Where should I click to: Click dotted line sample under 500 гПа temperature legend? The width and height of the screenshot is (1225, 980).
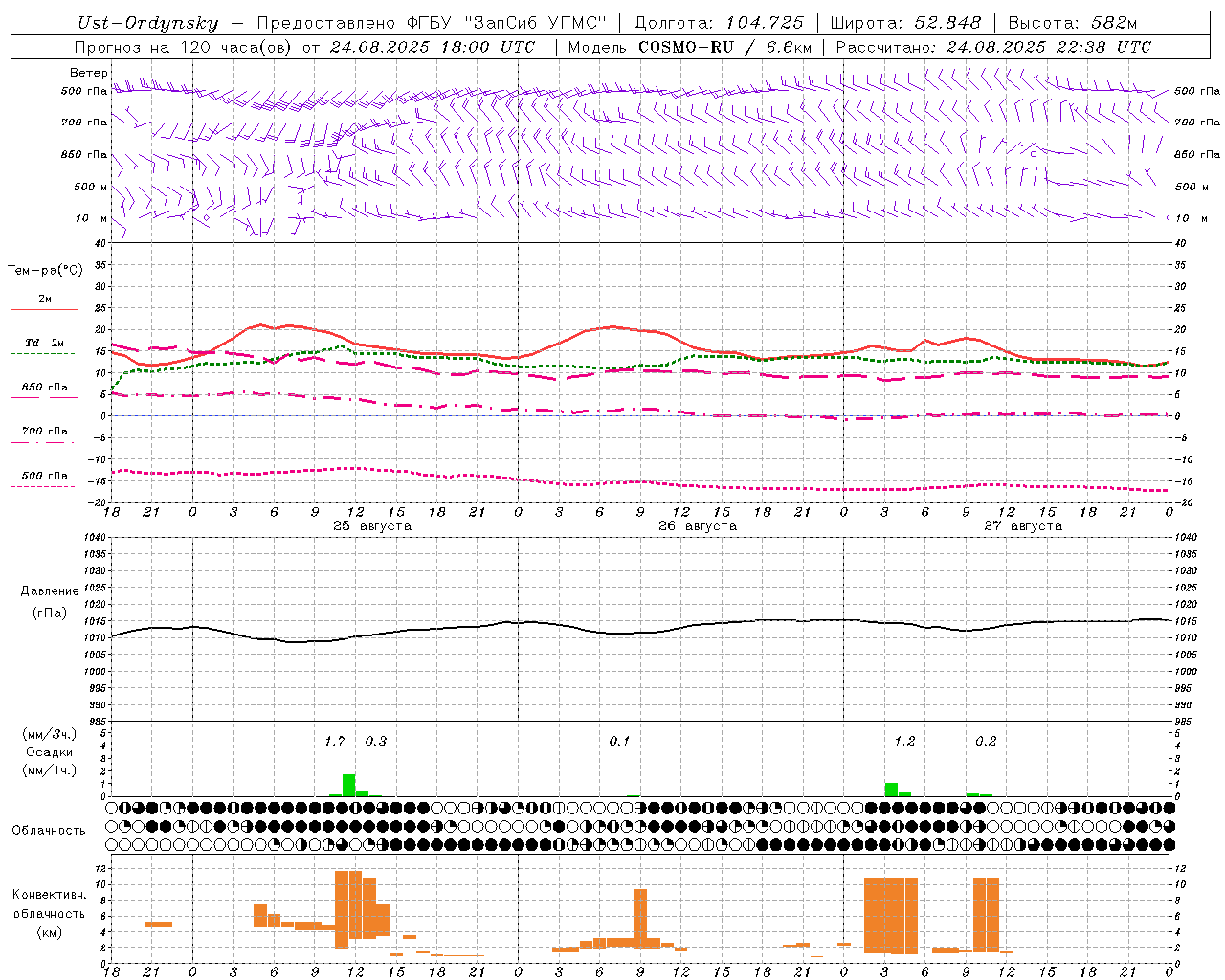pos(43,486)
